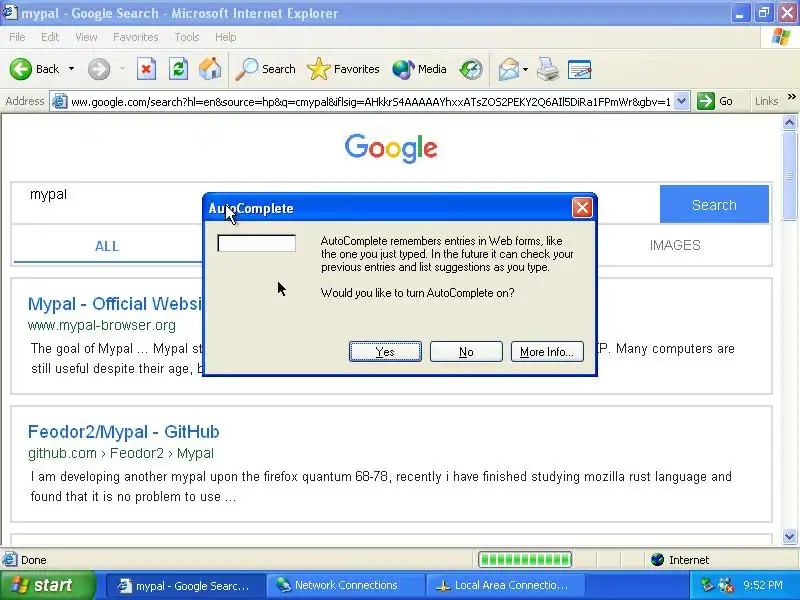Click the green page loading progress bar
Screen dimensions: 800x600
click(524, 560)
